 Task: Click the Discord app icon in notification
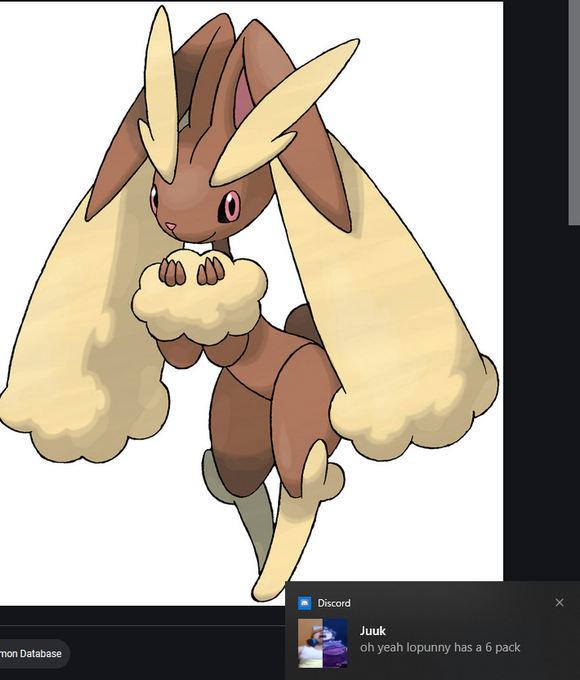click(305, 603)
